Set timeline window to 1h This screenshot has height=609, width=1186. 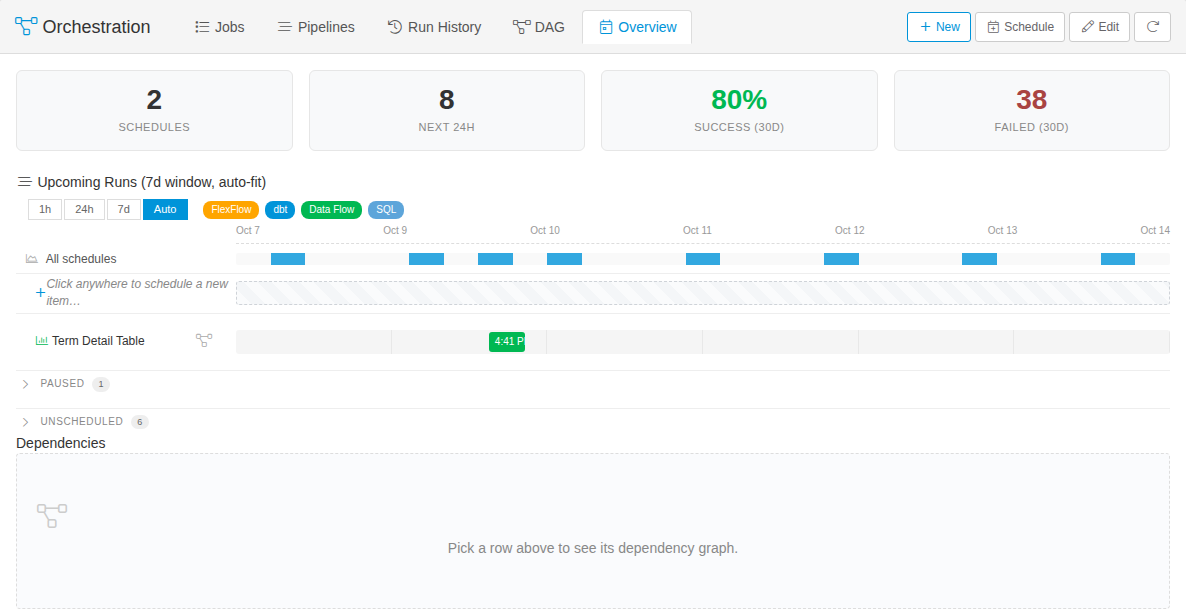pos(45,210)
